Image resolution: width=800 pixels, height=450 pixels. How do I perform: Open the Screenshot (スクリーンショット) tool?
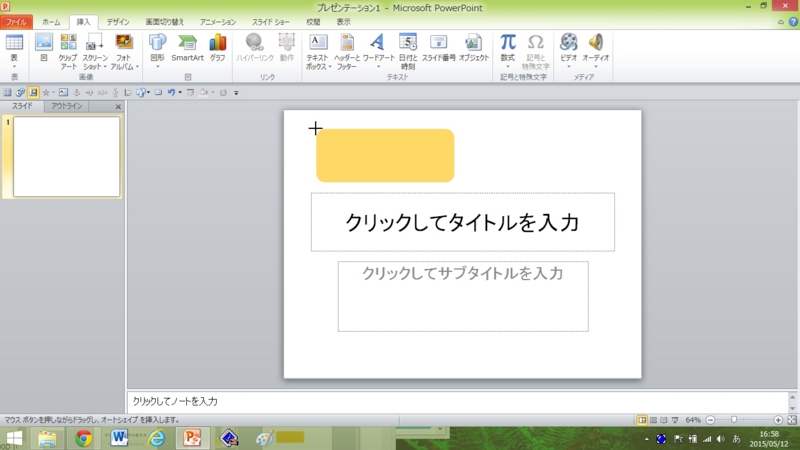click(x=95, y=52)
